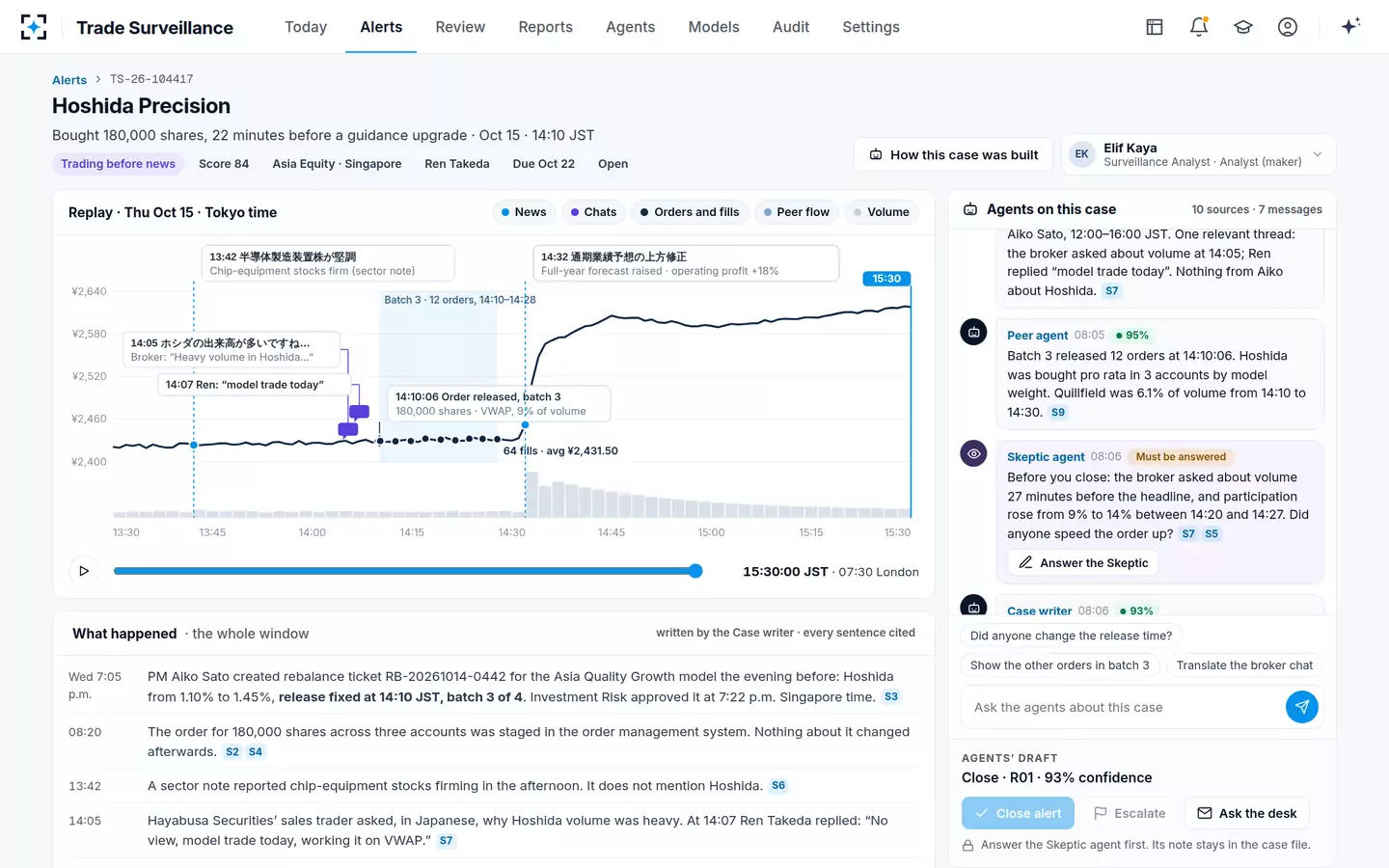Open the graduation cap learning icon
The height and width of the screenshot is (868, 1389).
[1243, 27]
